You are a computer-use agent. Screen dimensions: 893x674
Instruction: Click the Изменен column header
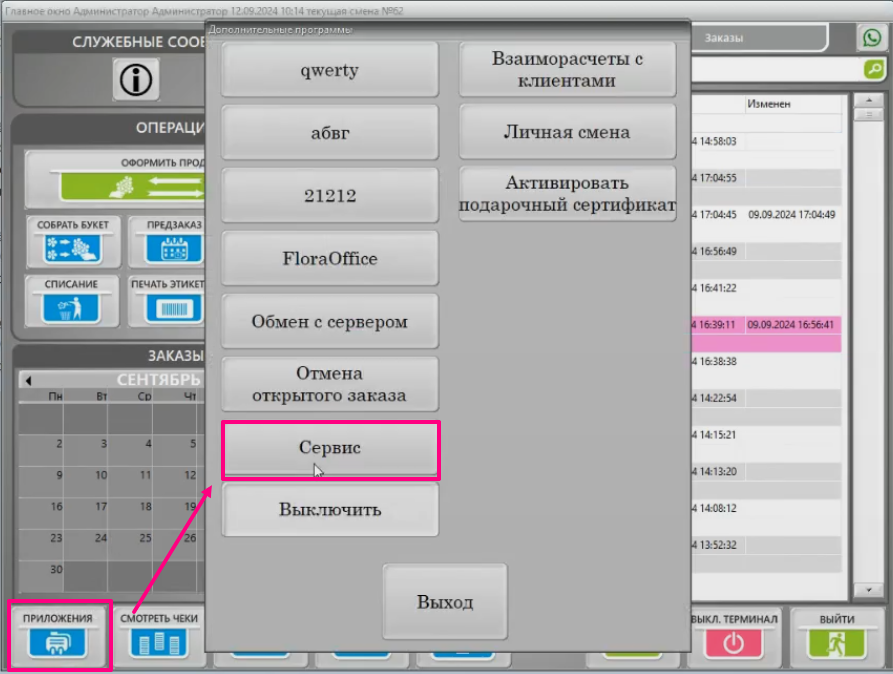[793, 104]
